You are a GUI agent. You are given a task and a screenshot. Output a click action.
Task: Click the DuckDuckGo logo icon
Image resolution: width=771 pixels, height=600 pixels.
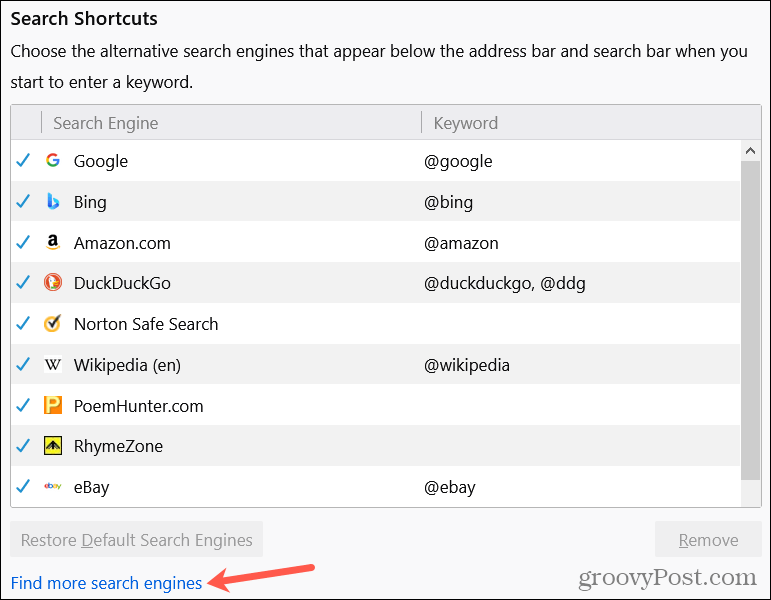(x=53, y=283)
